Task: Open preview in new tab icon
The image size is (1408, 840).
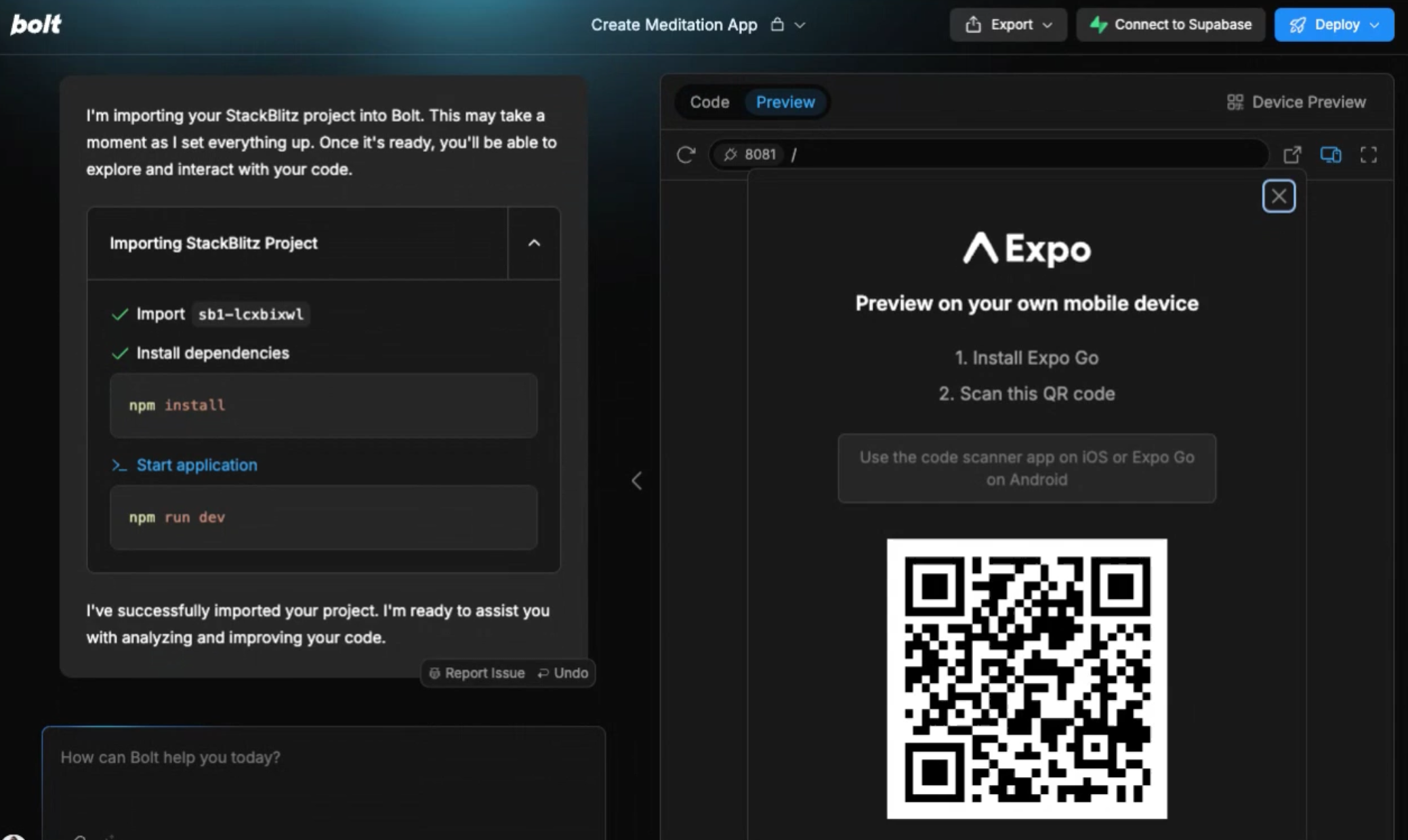Action: point(1292,154)
